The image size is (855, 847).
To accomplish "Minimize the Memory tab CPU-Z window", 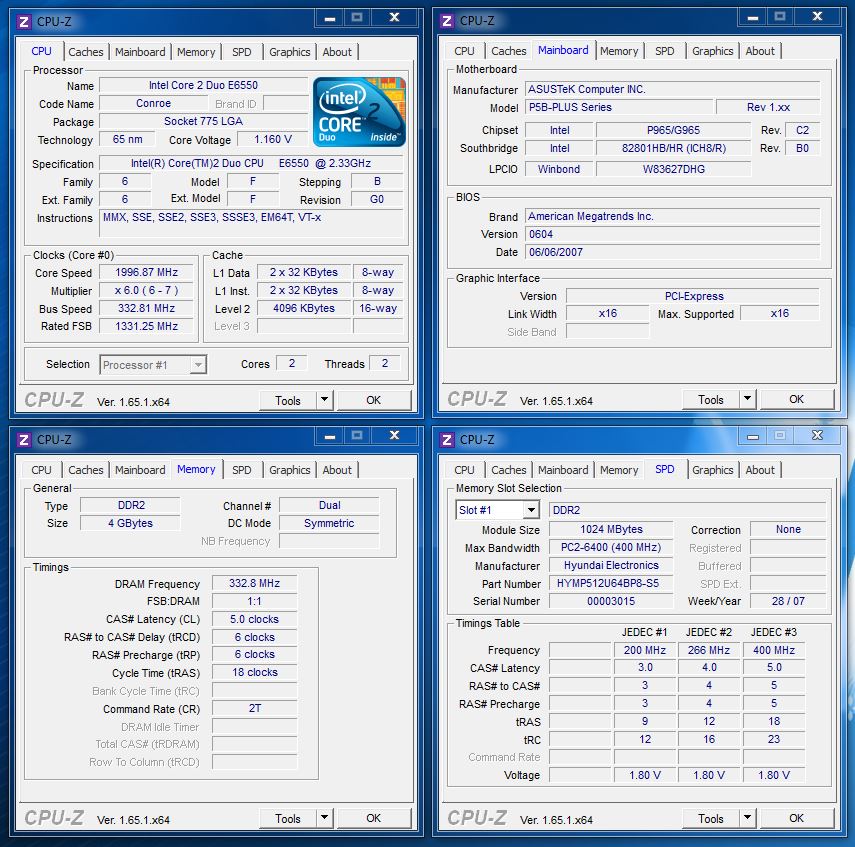I will click(329, 436).
